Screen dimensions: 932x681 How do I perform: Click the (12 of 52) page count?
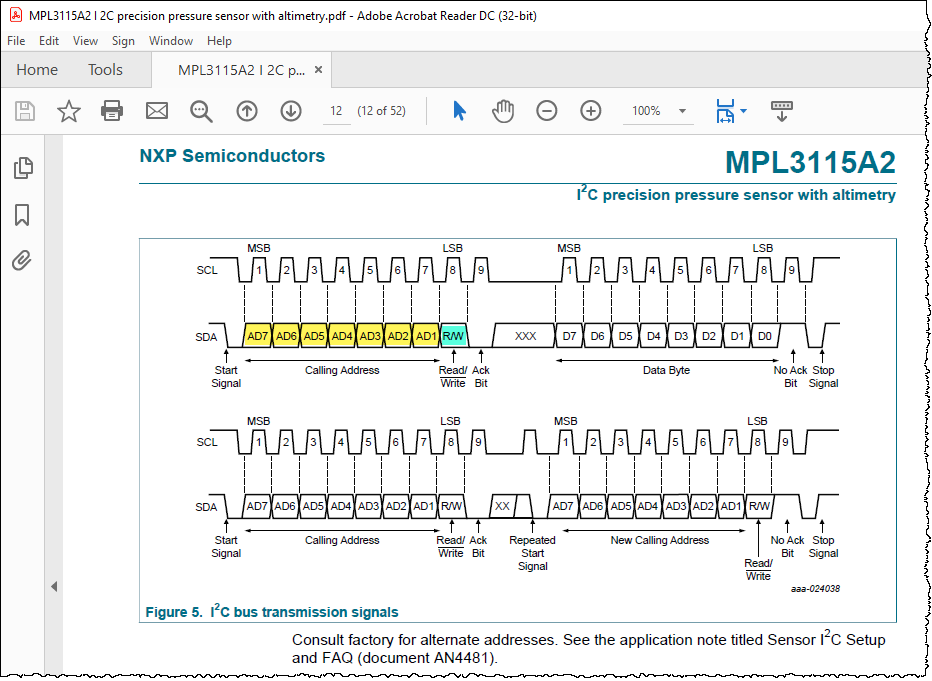382,111
